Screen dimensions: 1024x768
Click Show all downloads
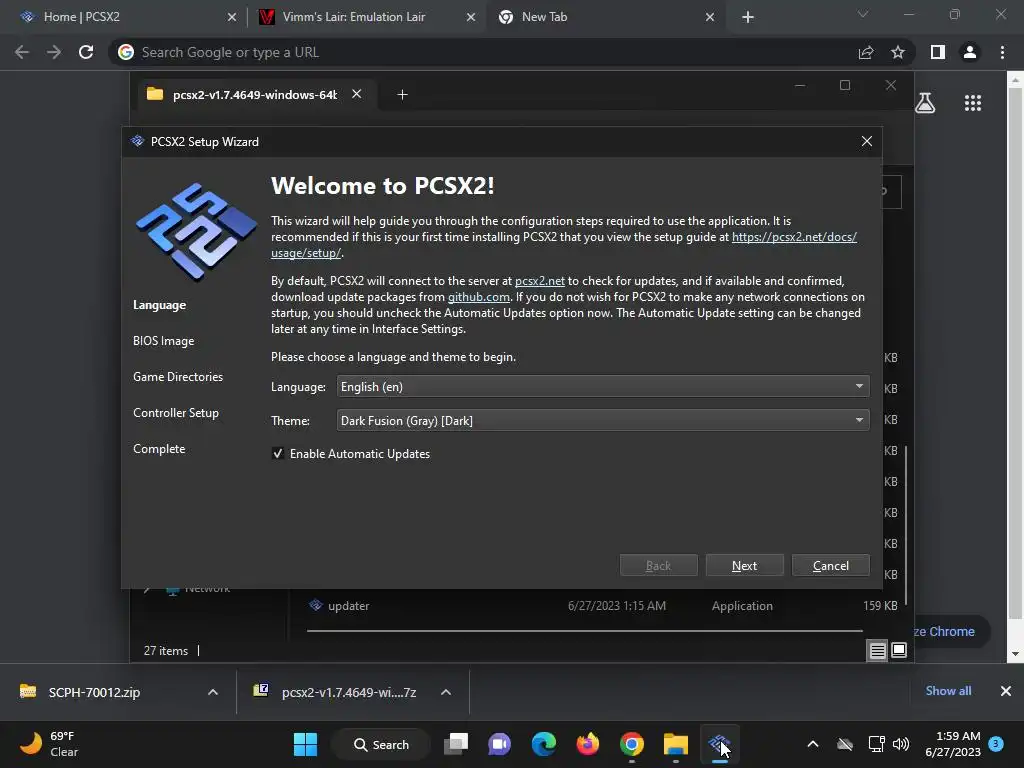click(948, 691)
